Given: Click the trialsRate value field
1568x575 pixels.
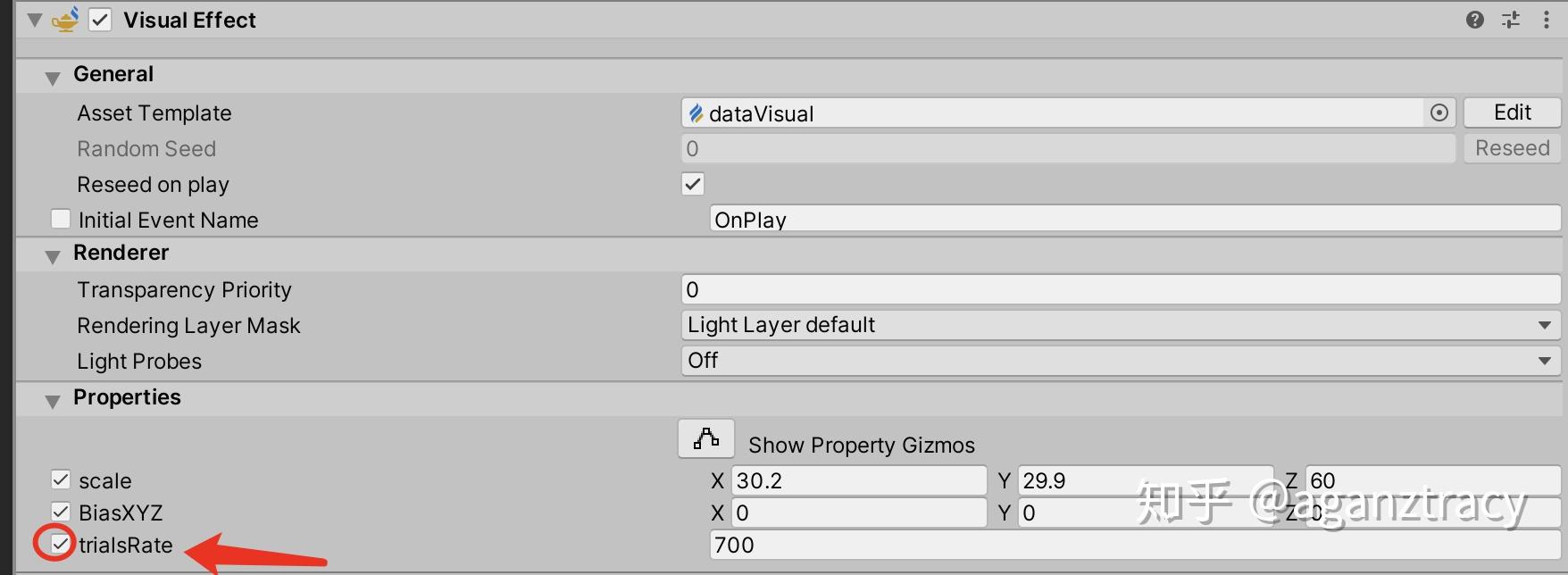Looking at the screenshot, I should coord(1134,545).
